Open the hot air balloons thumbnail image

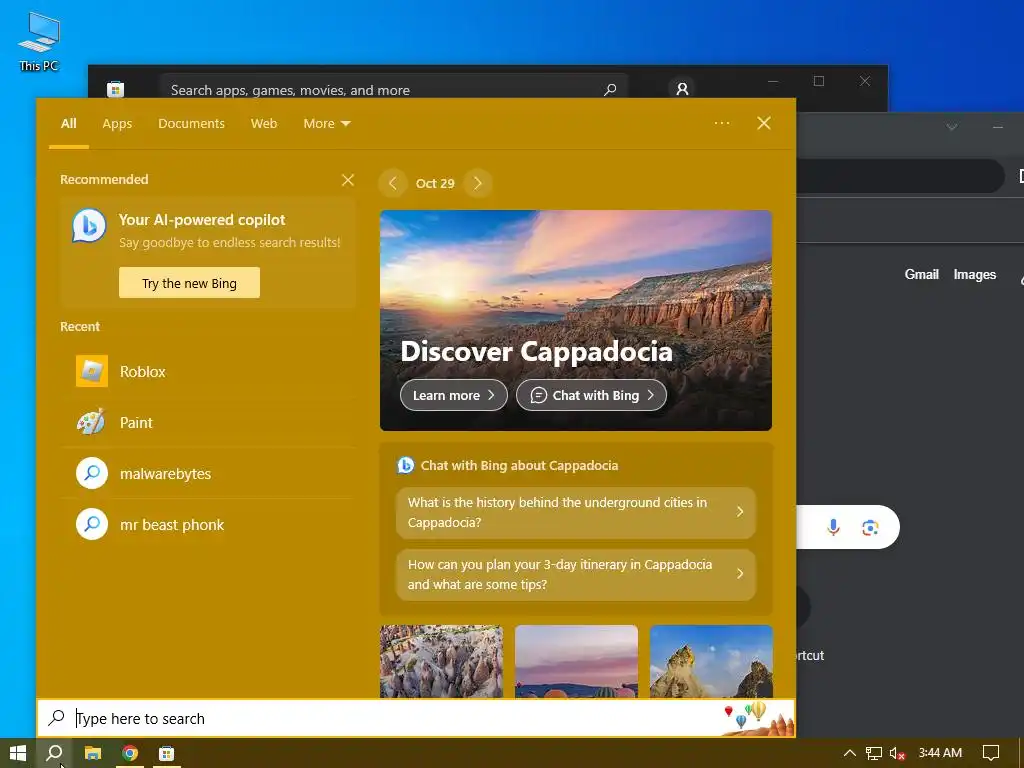point(576,662)
